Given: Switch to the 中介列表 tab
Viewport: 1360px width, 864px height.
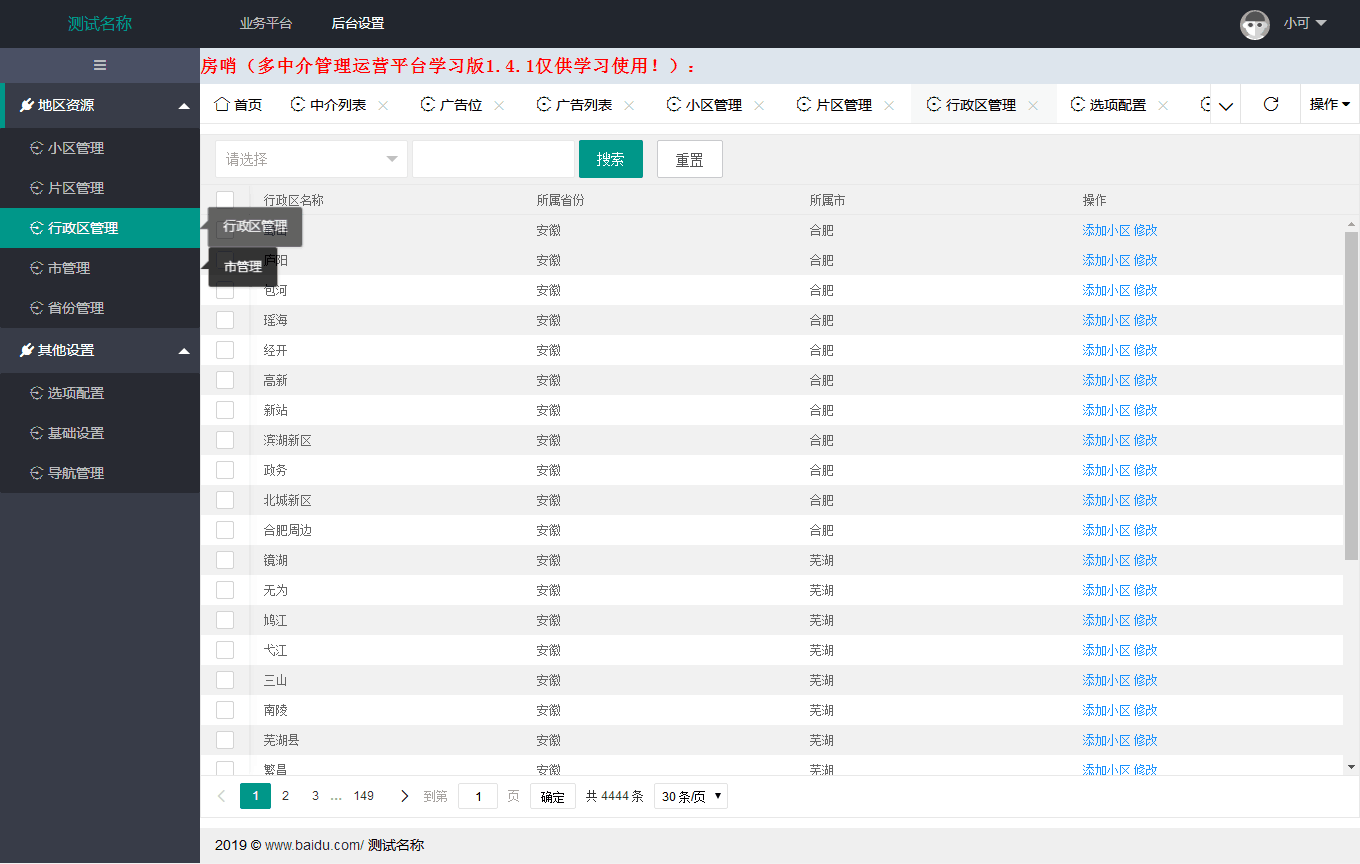Looking at the screenshot, I should [x=338, y=105].
